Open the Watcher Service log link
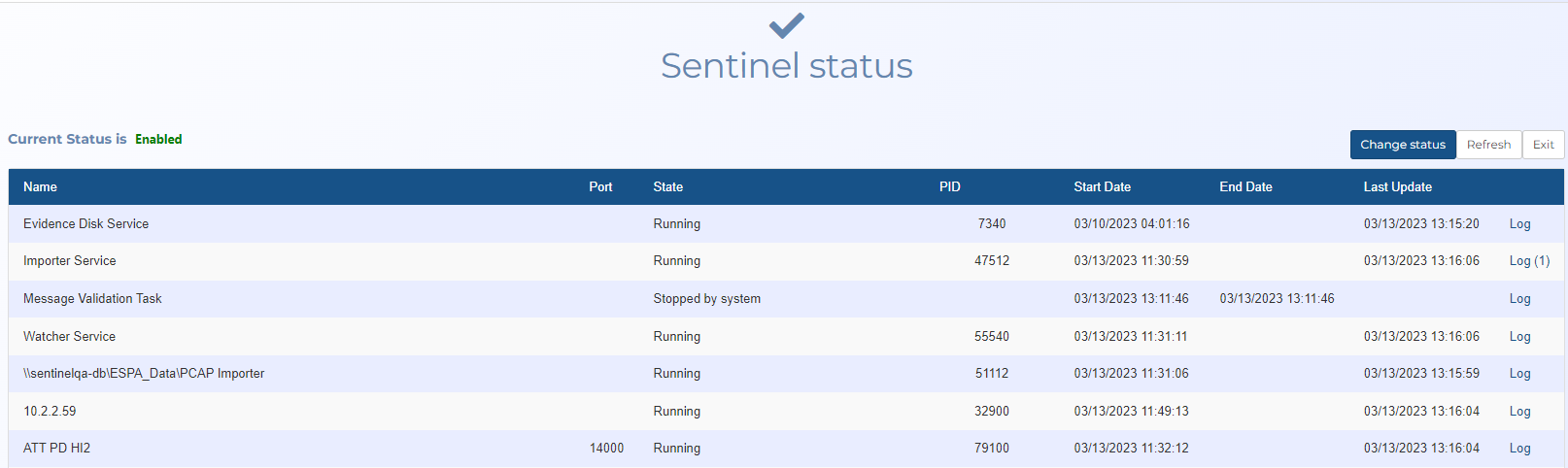 point(1519,337)
